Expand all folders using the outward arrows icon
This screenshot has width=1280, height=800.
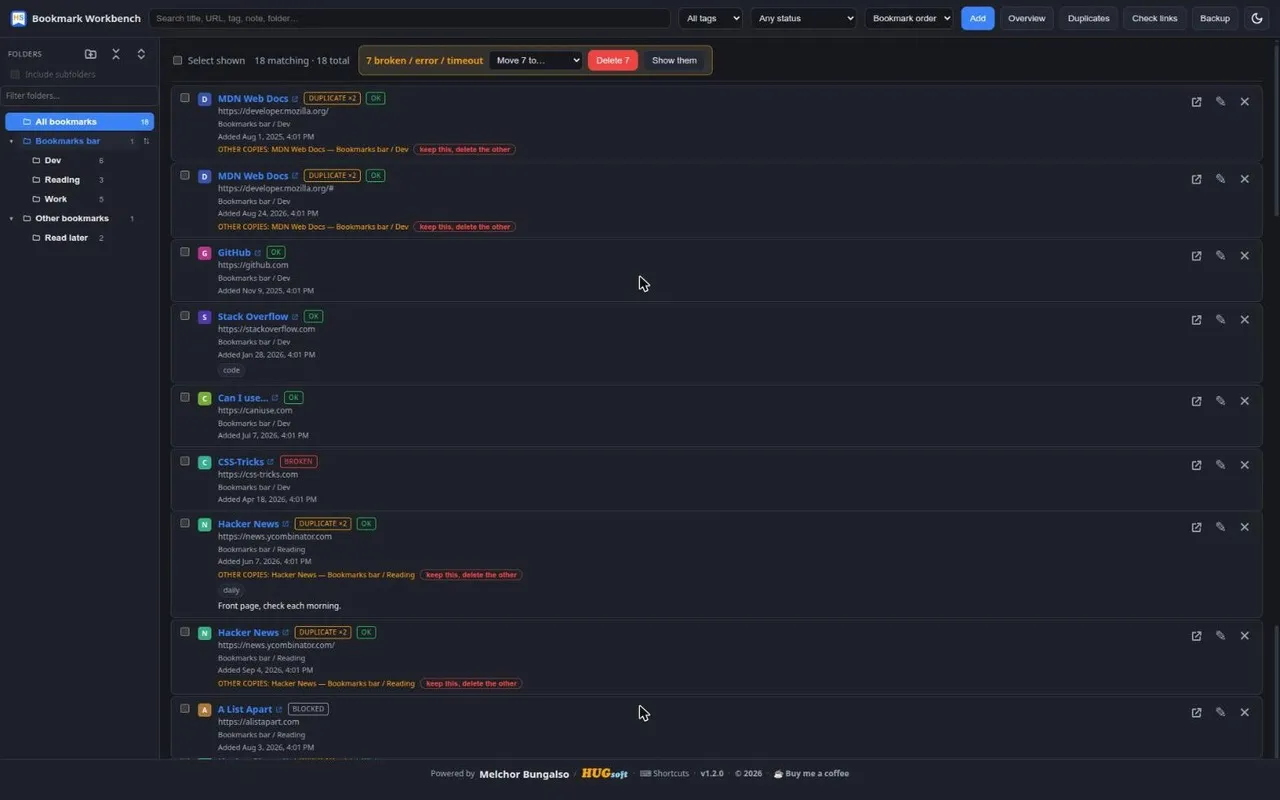(141, 54)
